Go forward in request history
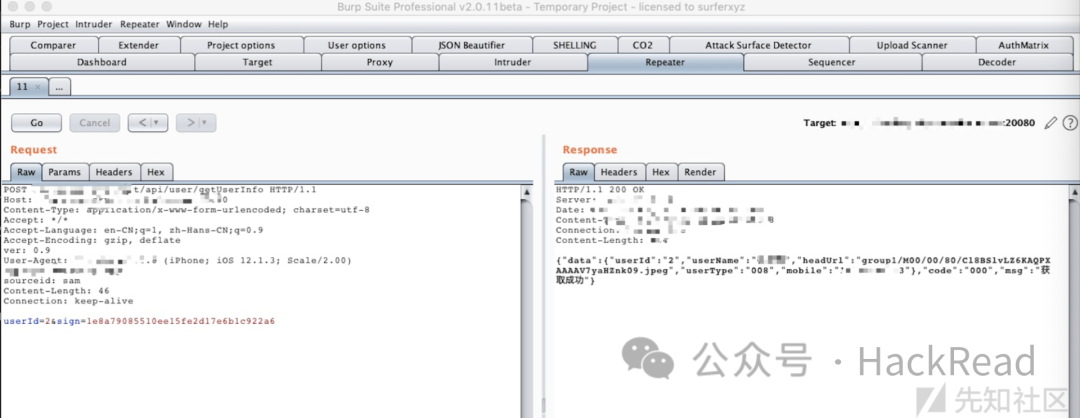This screenshot has height=418, width=1080. tap(196, 123)
